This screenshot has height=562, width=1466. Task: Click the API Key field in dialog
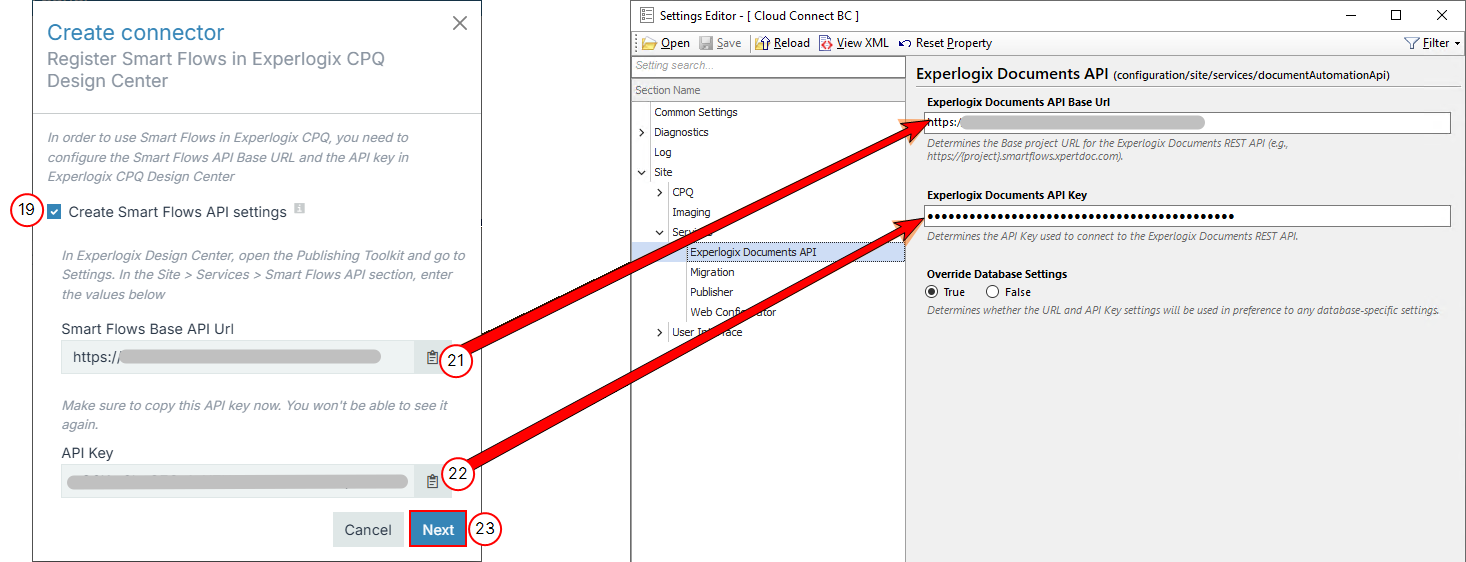pos(238,481)
